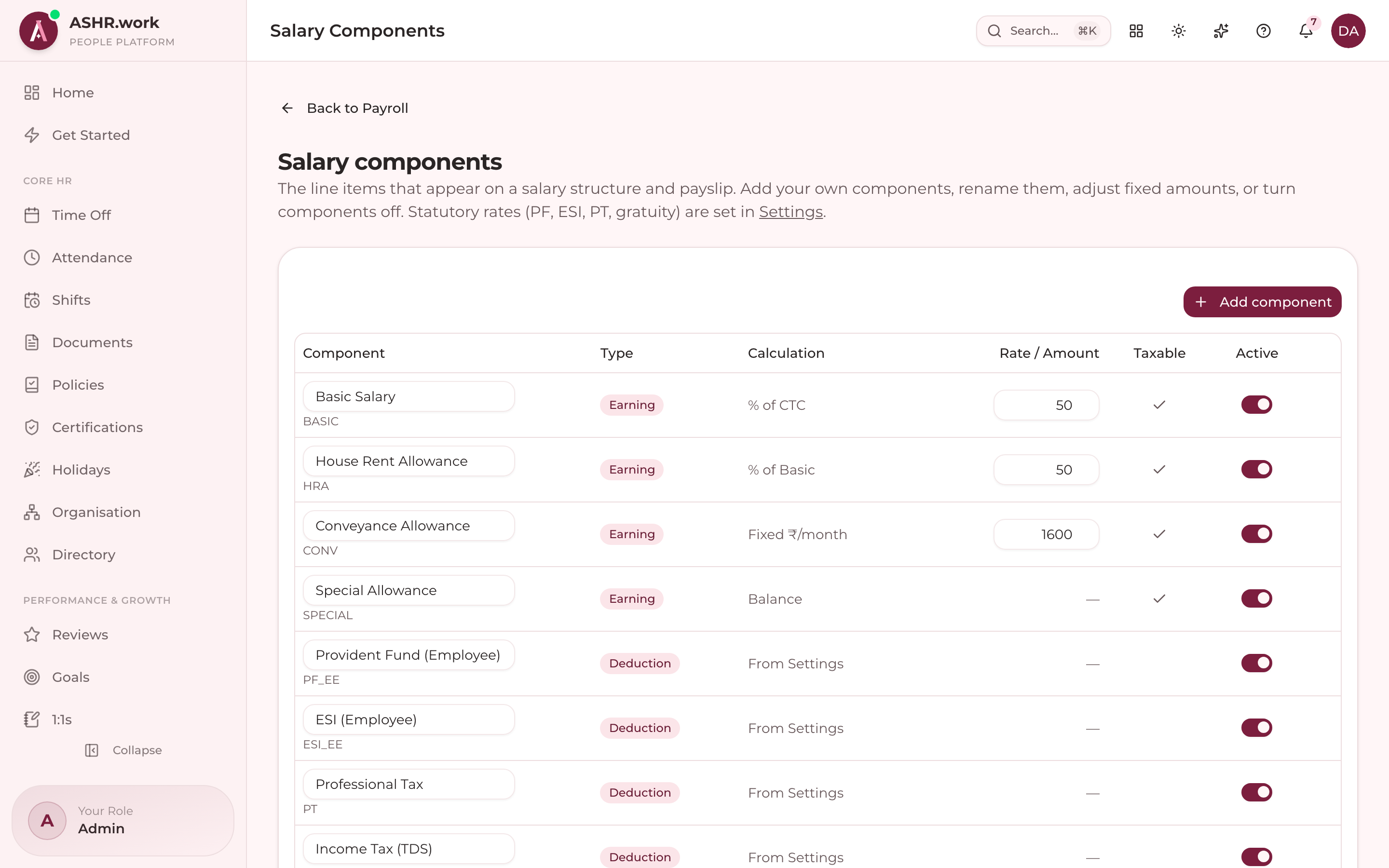Click the Goals target icon
The height and width of the screenshot is (868, 1389).
(31, 678)
